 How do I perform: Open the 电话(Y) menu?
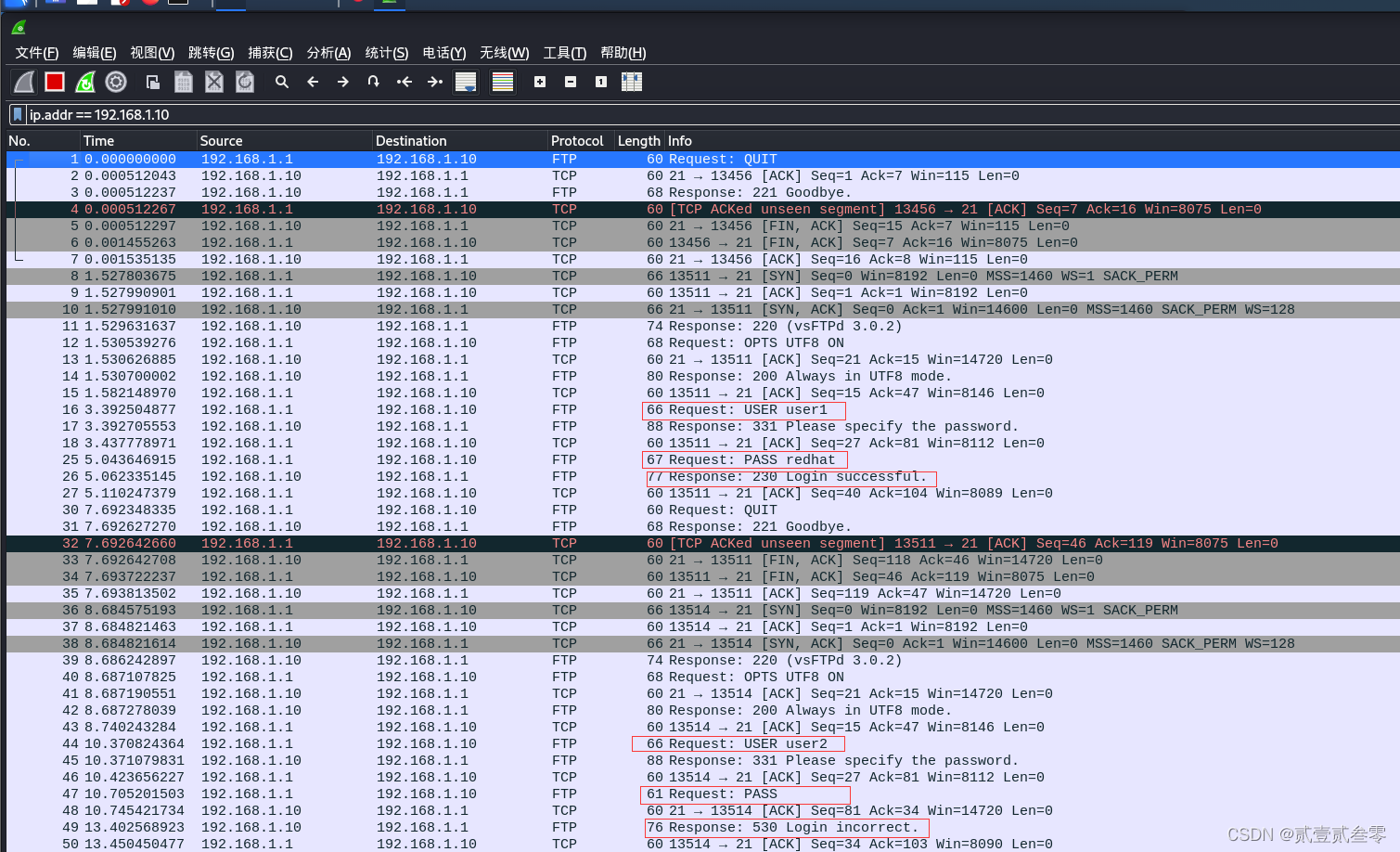[444, 53]
